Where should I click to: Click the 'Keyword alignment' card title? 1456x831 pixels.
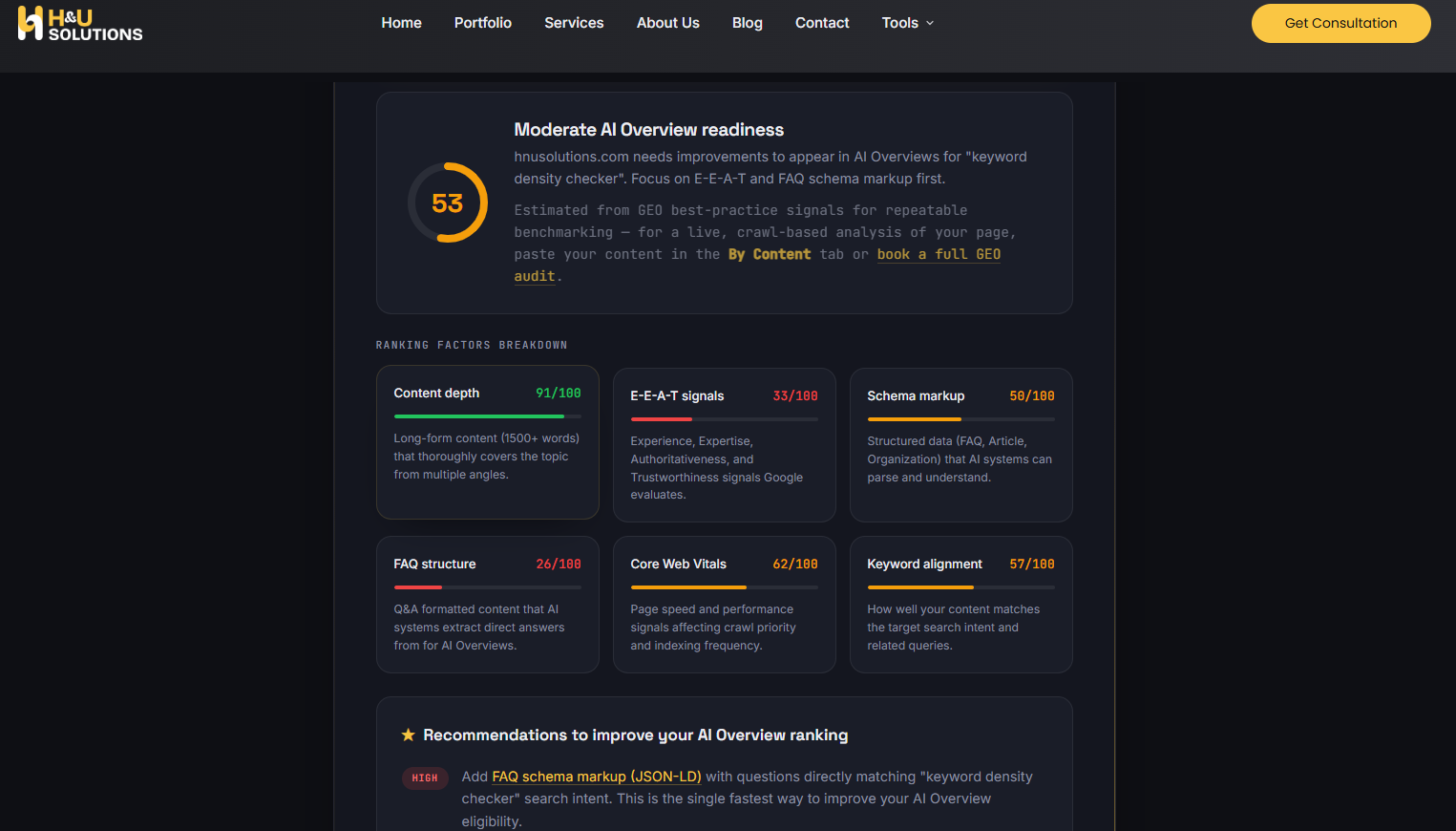coord(924,564)
